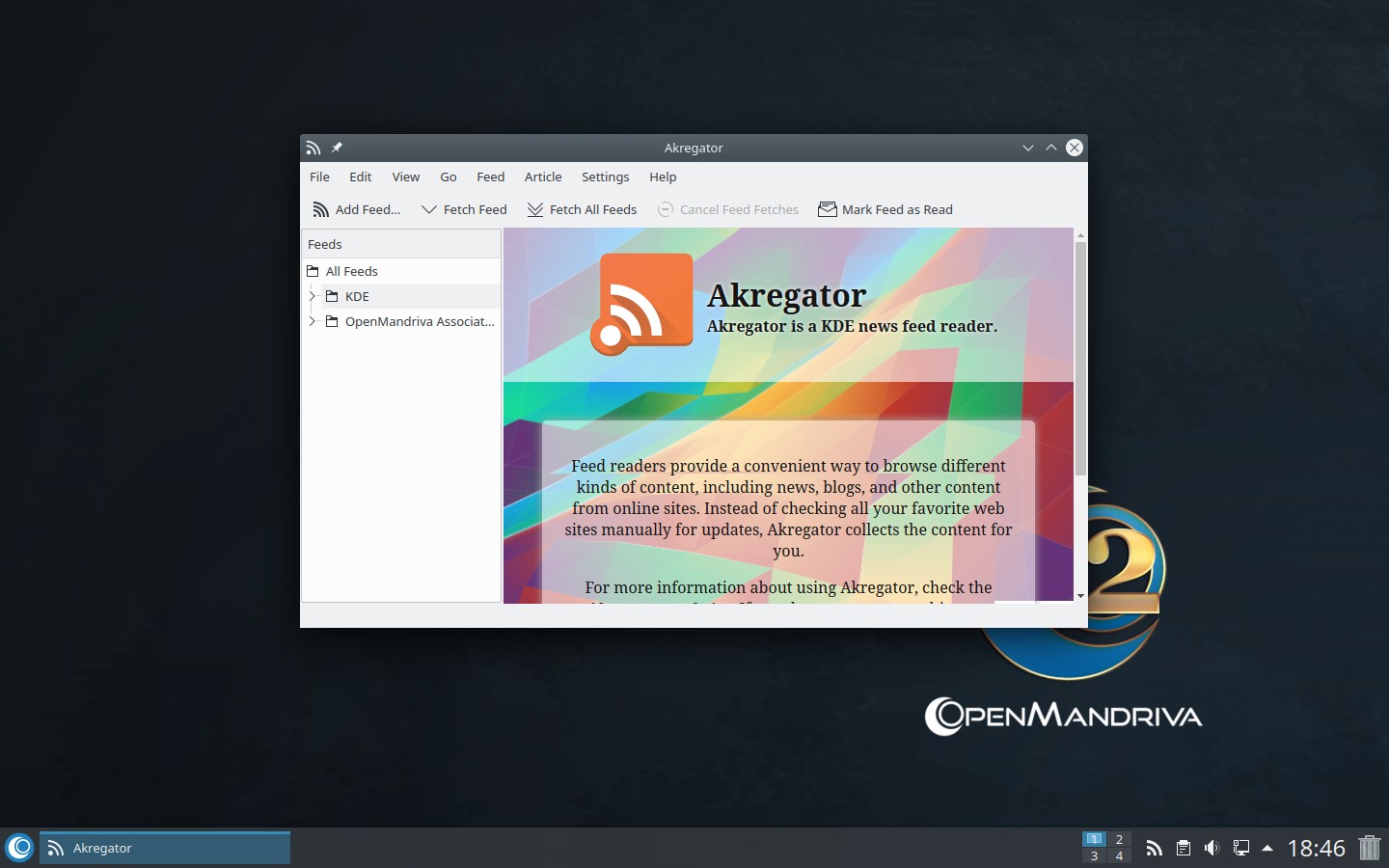Open the Settings menu
The image size is (1389, 868).
point(605,176)
